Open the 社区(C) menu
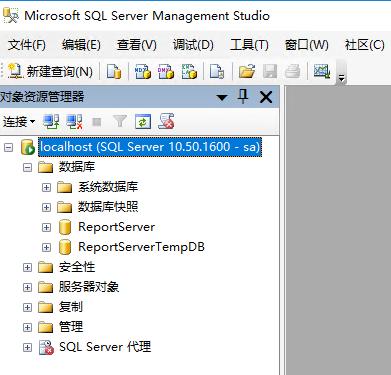This screenshot has height=375, width=391. pos(365,45)
